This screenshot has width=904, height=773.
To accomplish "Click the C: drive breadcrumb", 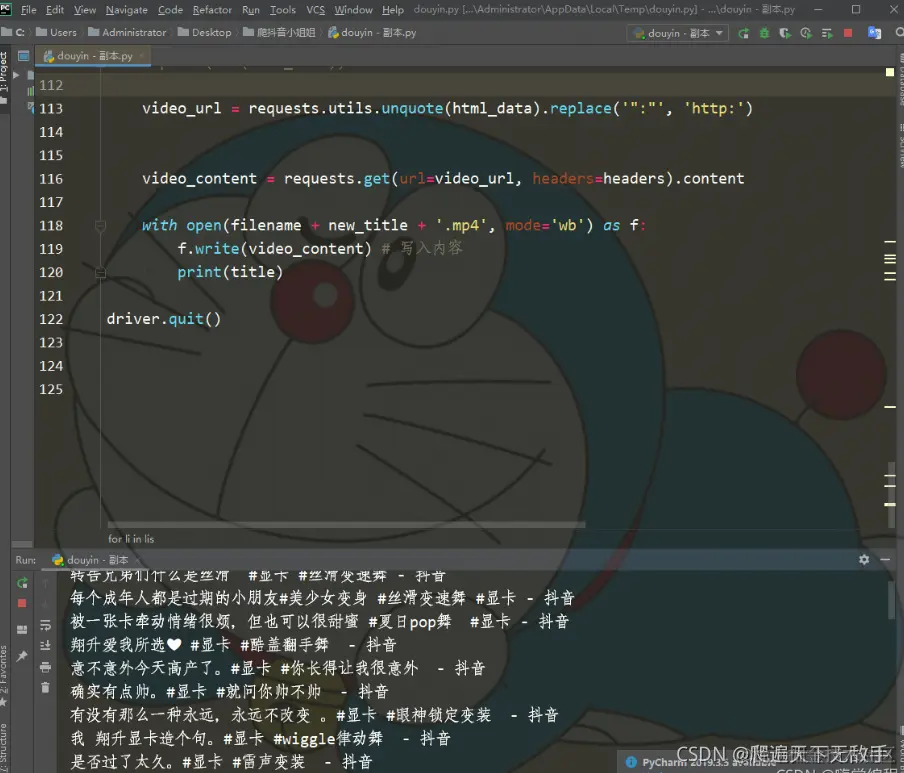I will 14,32.
